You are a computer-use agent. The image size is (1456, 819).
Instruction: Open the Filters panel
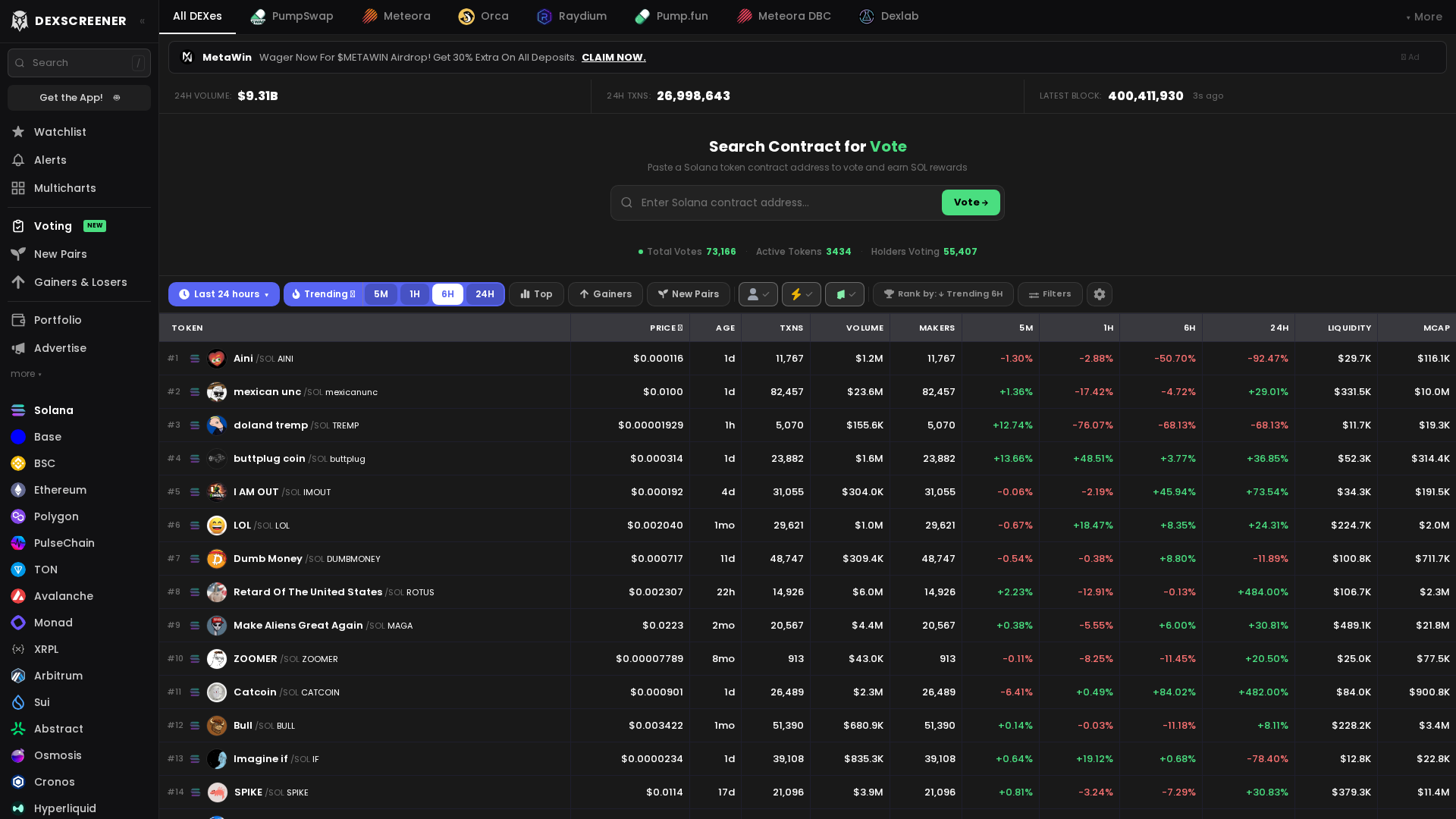click(1050, 294)
